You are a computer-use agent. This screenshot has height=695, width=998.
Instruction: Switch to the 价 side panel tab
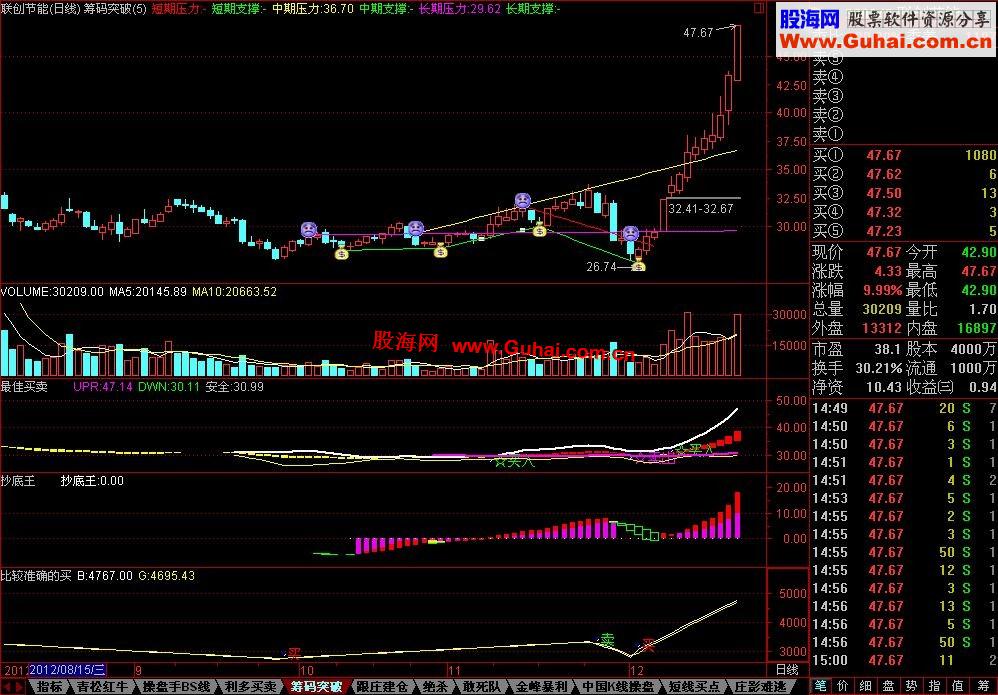click(843, 687)
